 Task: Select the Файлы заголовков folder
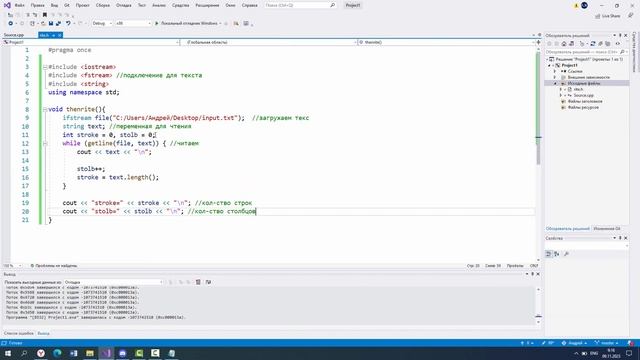coord(584,101)
